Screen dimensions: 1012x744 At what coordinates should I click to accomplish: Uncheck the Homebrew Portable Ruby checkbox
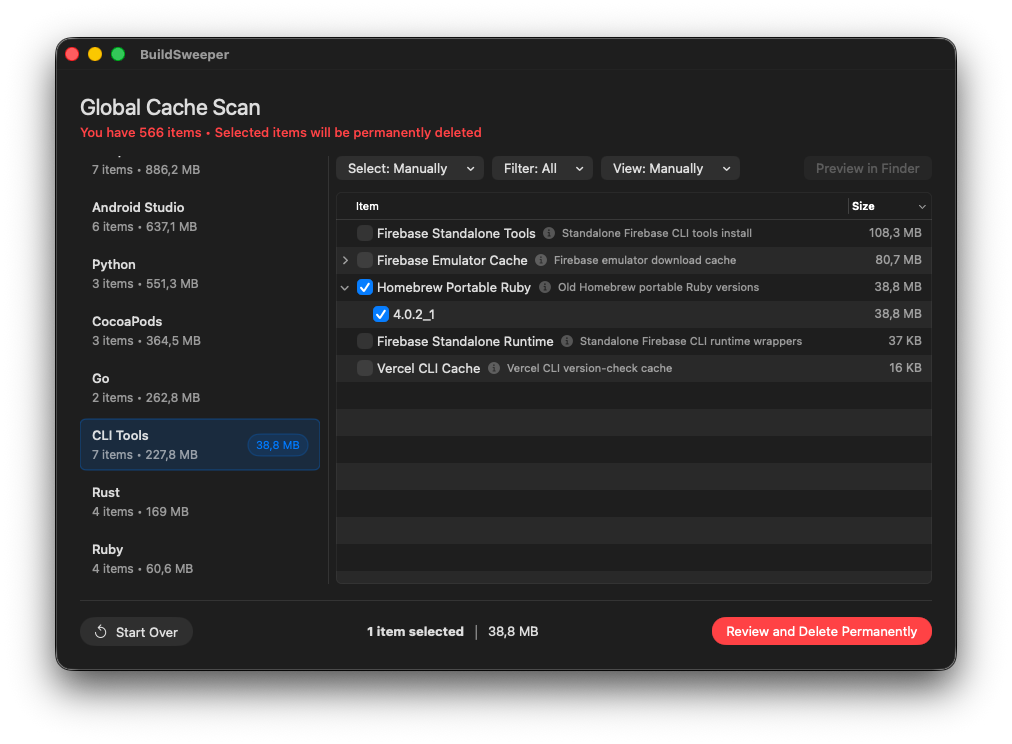click(365, 287)
